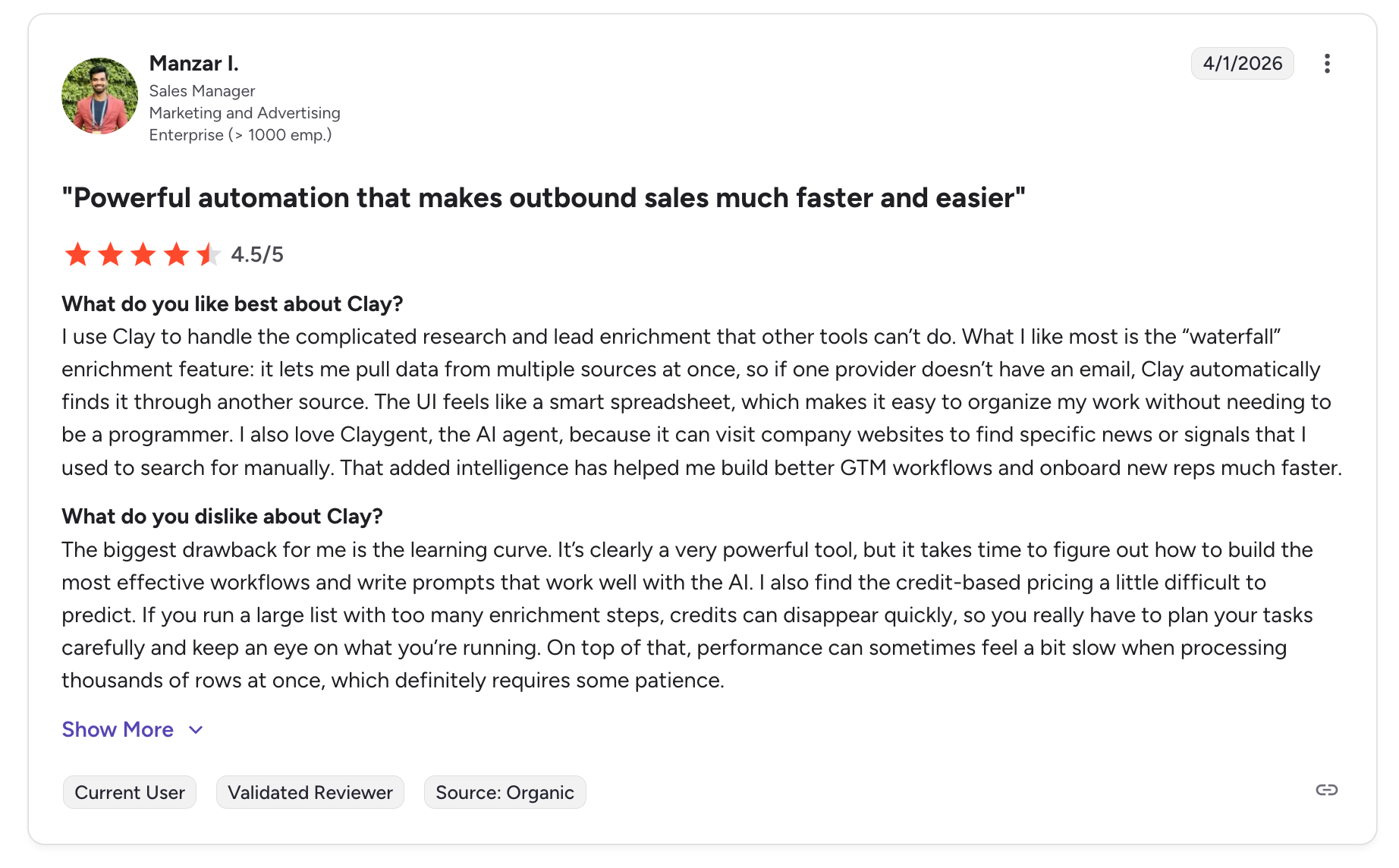This screenshot has width=1399, height=868.
Task: Select the first star in the rating
Action: pyautogui.click(x=77, y=254)
